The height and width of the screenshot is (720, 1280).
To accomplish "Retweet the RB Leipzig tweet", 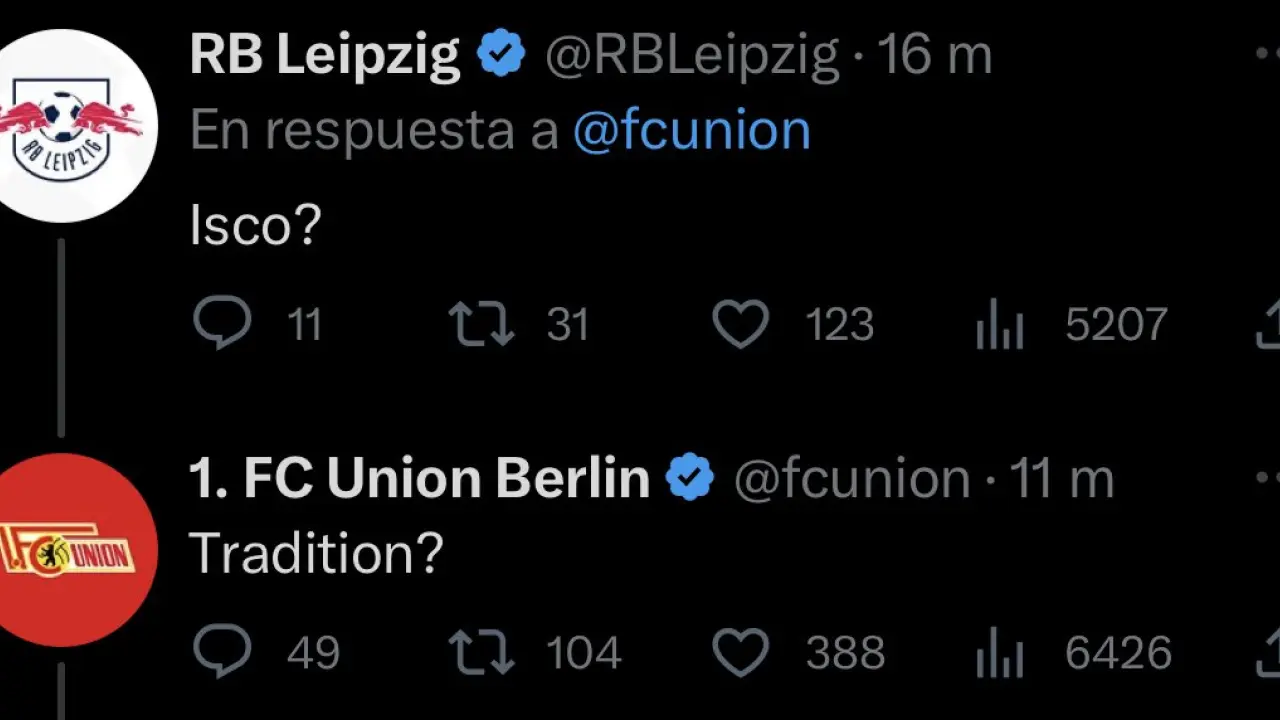I will pyautogui.click(x=481, y=325).
